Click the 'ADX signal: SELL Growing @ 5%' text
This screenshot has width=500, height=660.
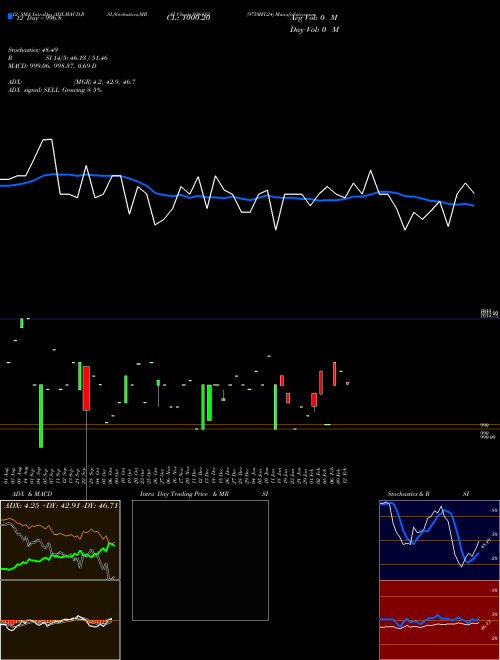click(55, 90)
